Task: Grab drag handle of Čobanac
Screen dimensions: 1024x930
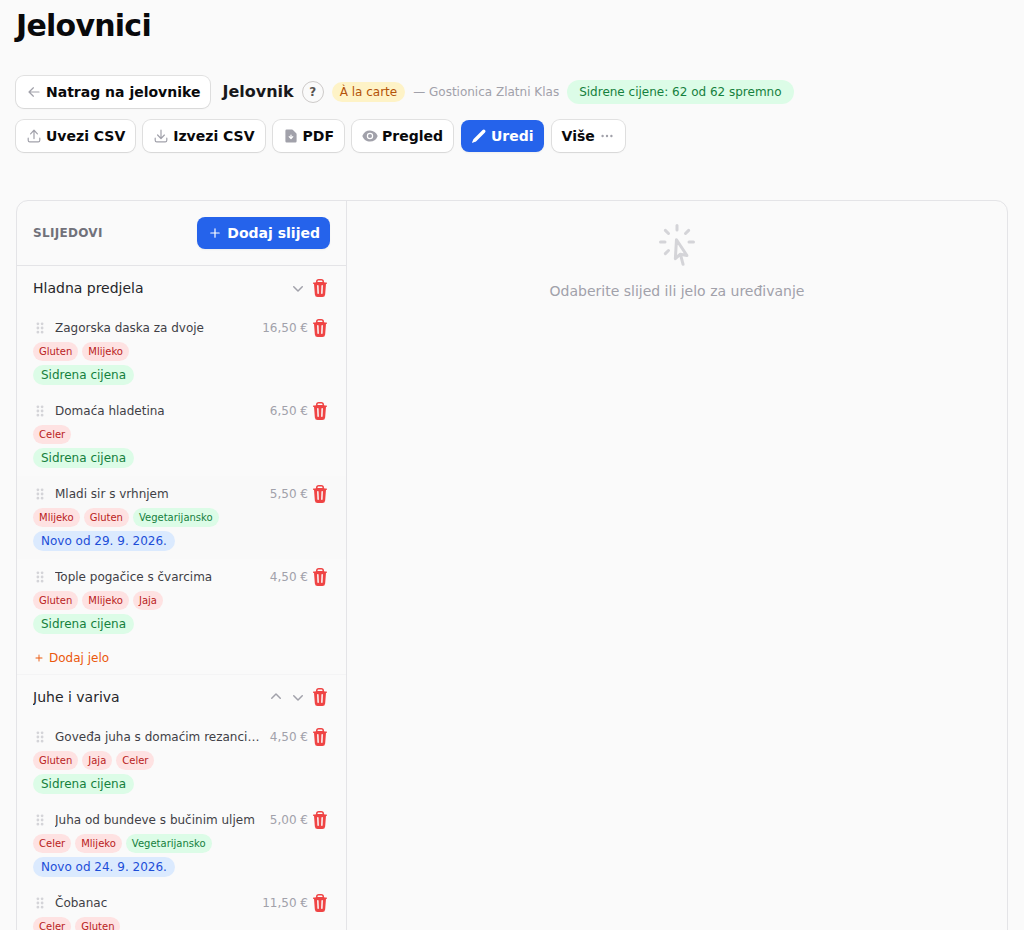Action: 40,903
